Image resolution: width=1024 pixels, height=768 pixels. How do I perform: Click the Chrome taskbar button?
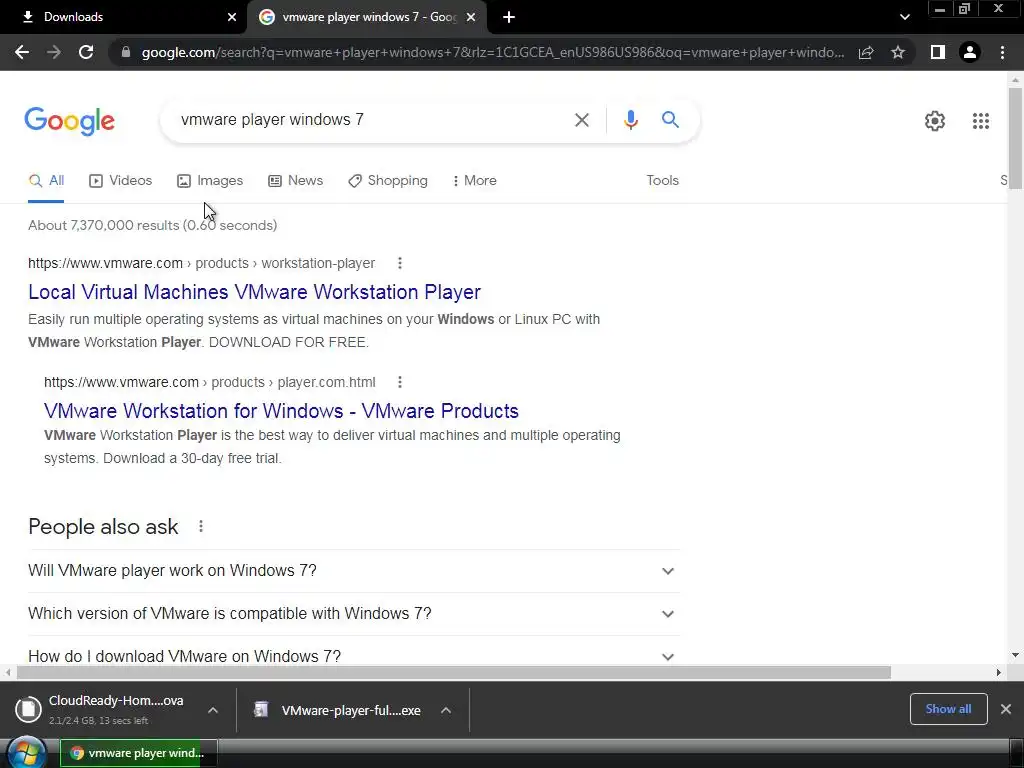coord(138,753)
